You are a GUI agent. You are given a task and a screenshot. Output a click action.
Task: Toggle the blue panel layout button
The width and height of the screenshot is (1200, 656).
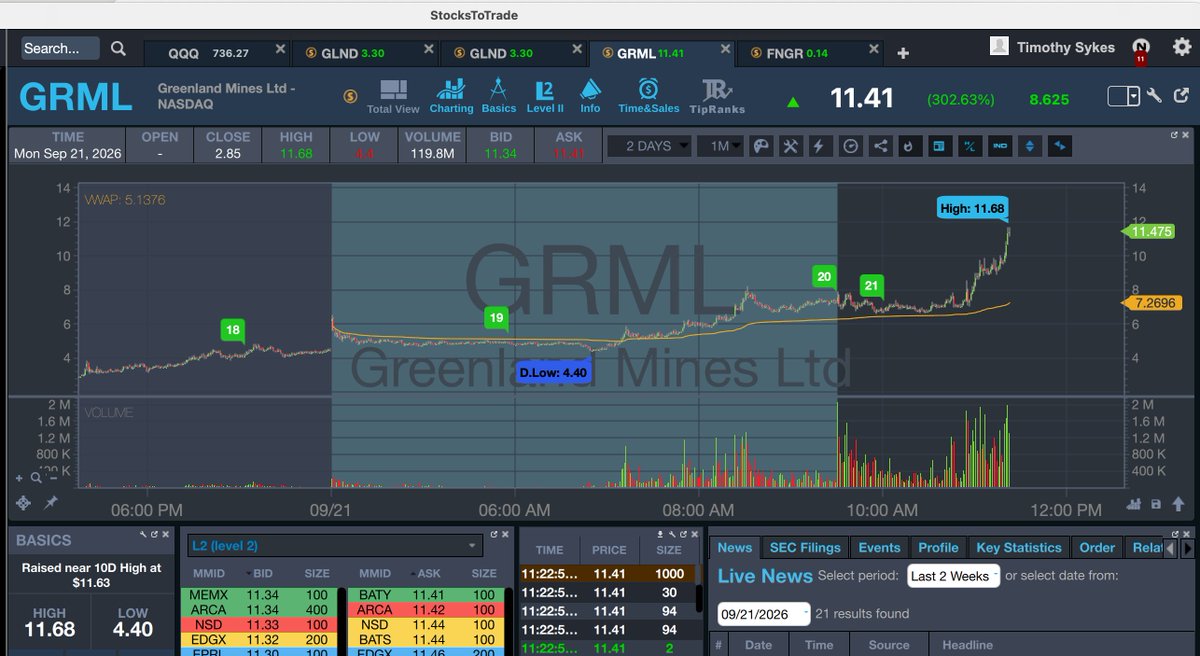939,146
